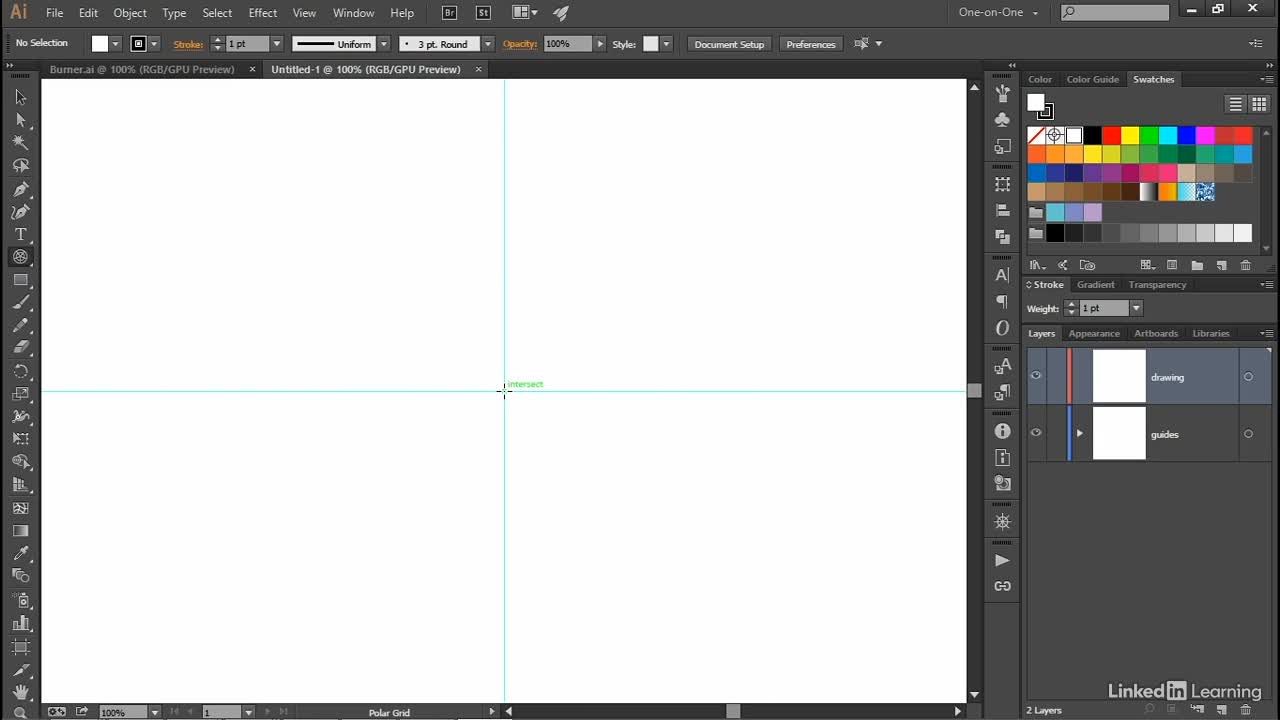This screenshot has width=1280, height=720.
Task: Open the Stroke panel link in control bar
Action: [188, 44]
